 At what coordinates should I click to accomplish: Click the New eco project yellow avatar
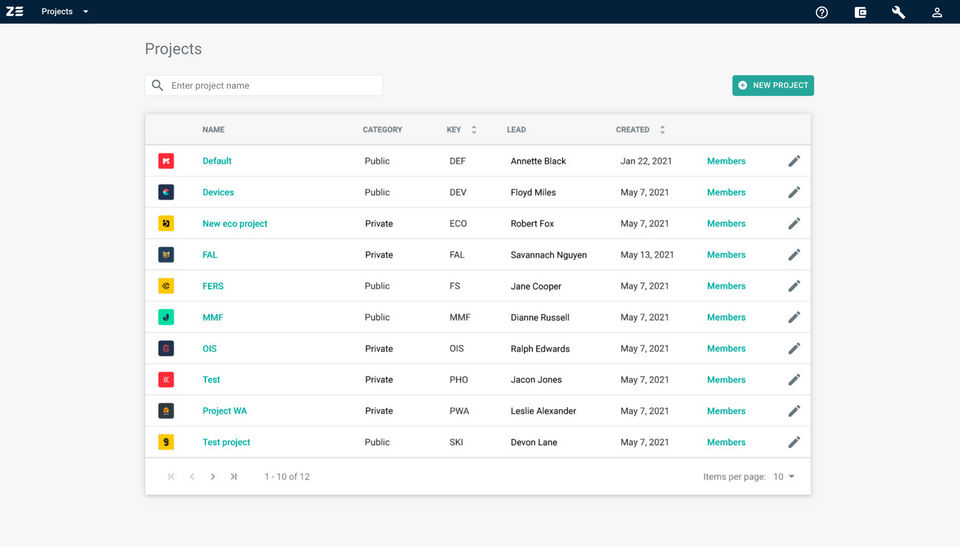tap(166, 224)
